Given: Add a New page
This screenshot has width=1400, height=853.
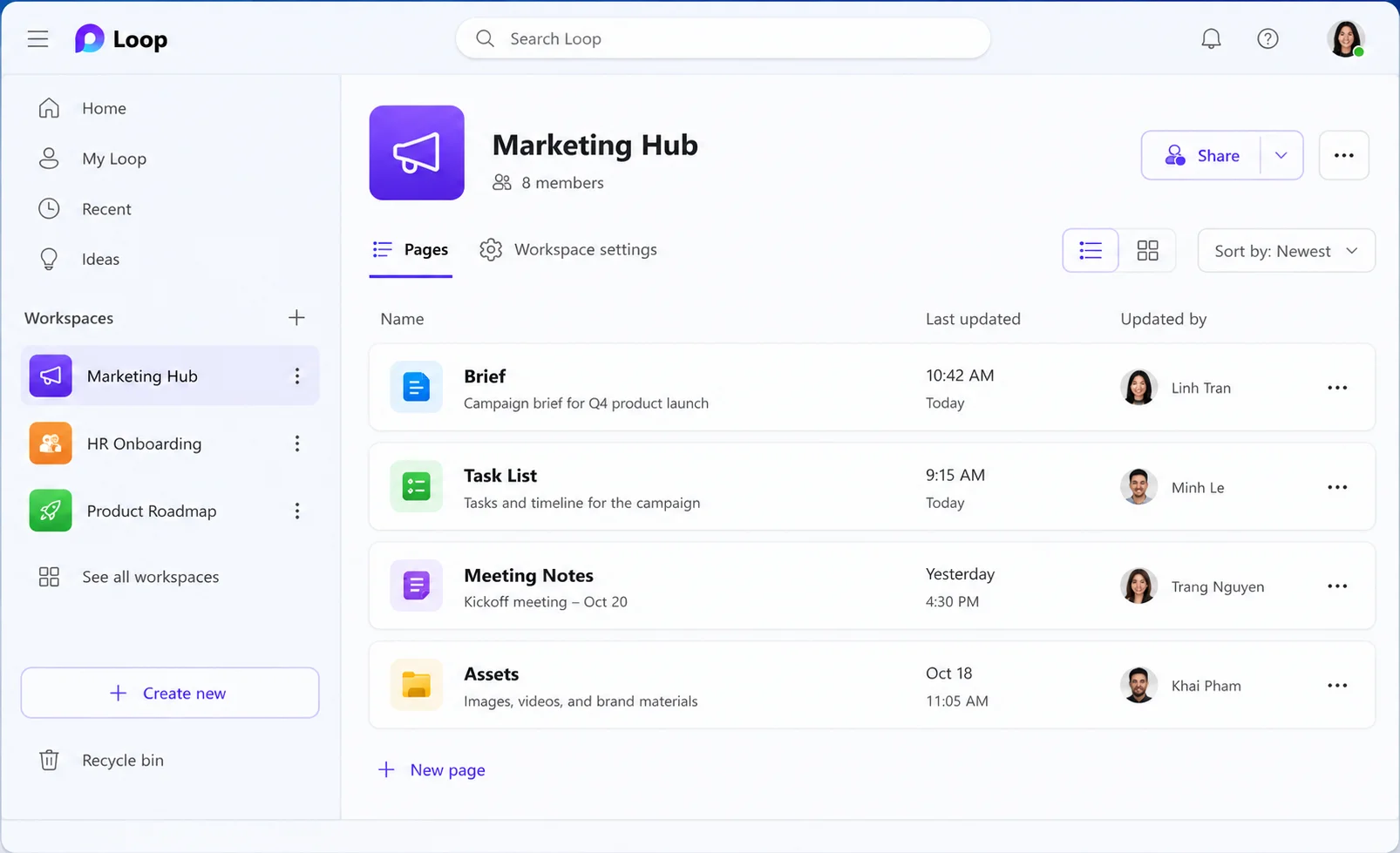Looking at the screenshot, I should (432, 769).
